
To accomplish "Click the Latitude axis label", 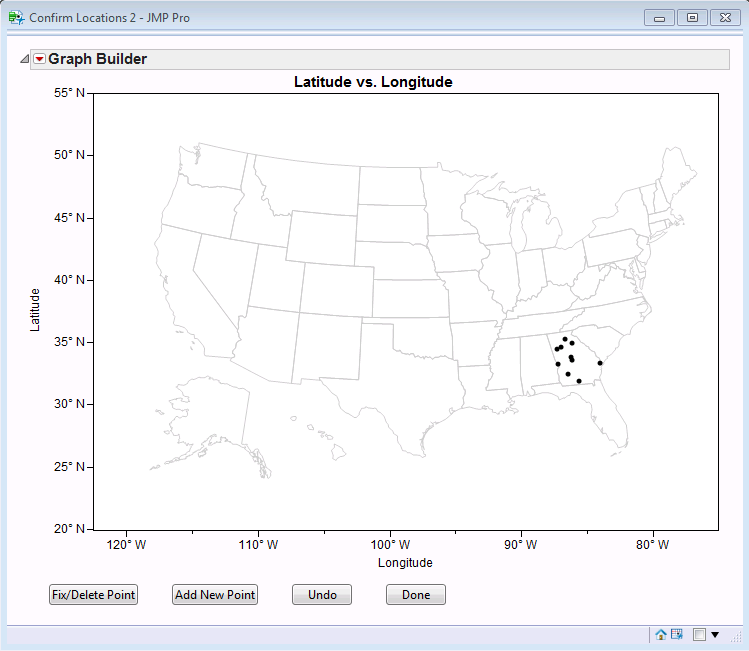I will (x=35, y=310).
